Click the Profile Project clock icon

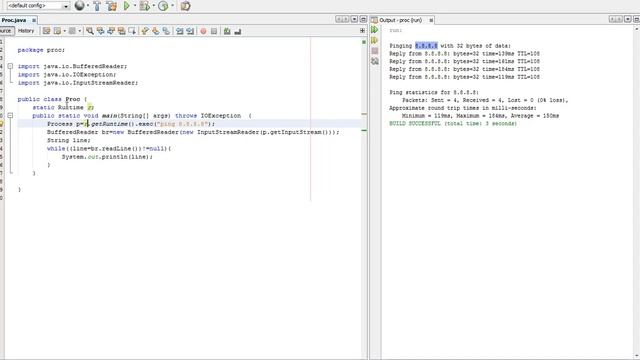tap(163, 6)
